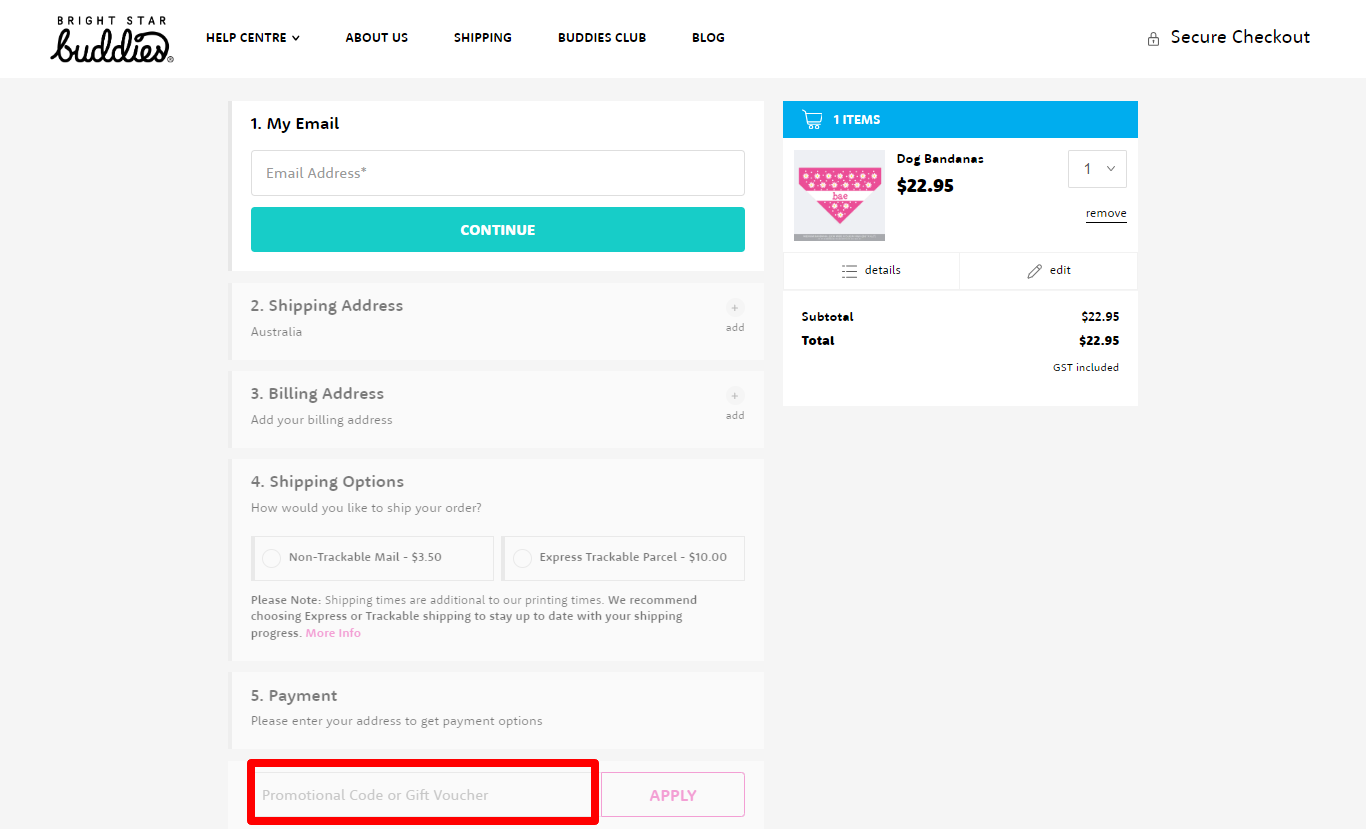Click the Email Address input field
The image size is (1366, 829).
497,172
